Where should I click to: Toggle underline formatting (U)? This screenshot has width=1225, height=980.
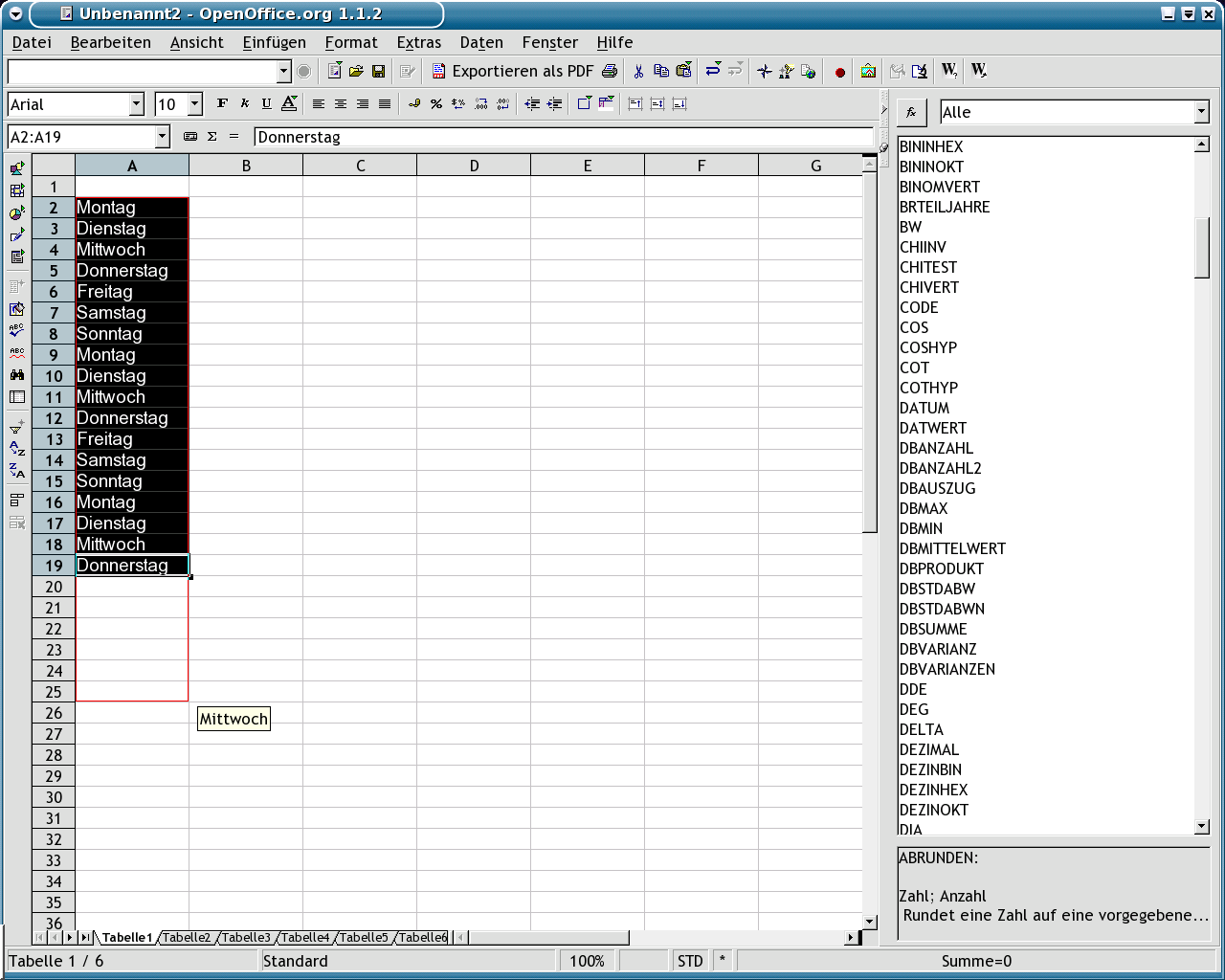click(x=266, y=104)
